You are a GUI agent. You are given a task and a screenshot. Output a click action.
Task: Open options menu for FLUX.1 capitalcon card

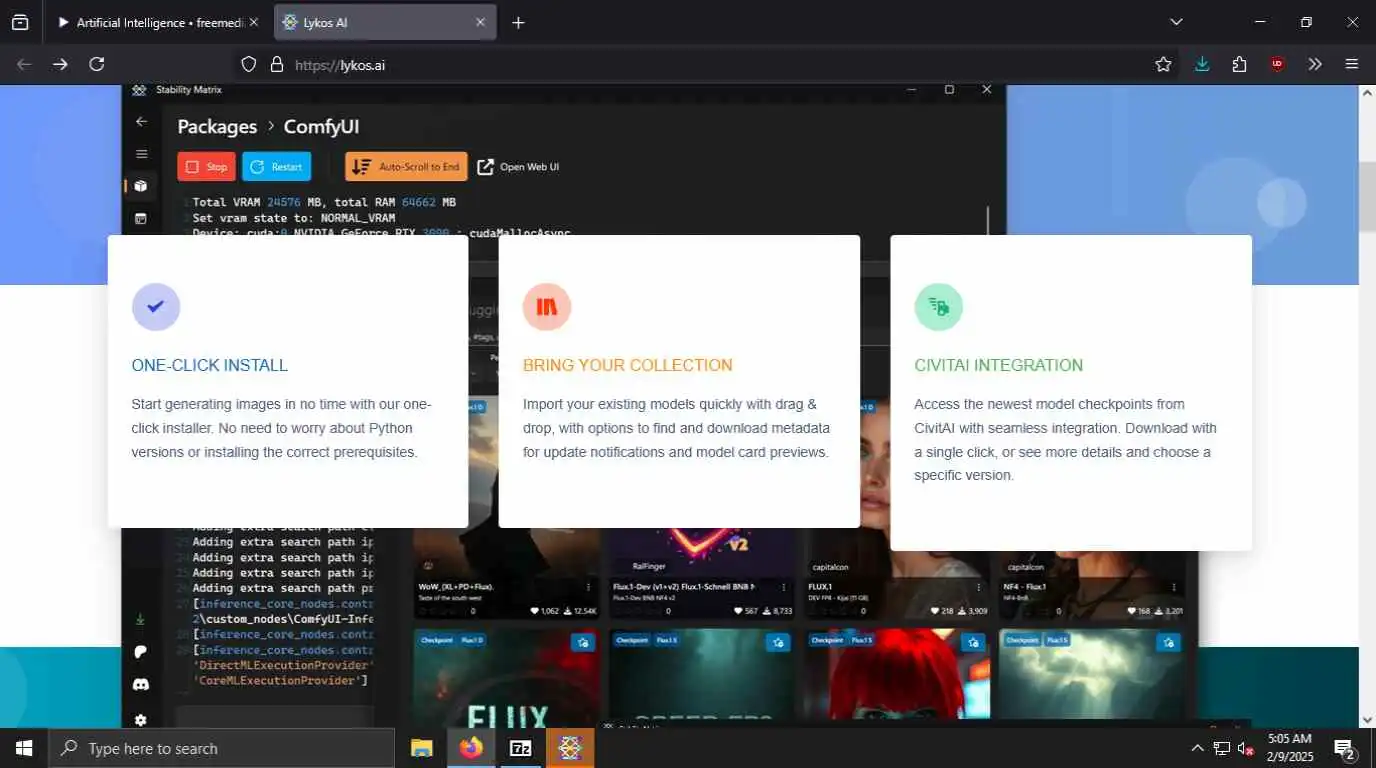pos(979,587)
